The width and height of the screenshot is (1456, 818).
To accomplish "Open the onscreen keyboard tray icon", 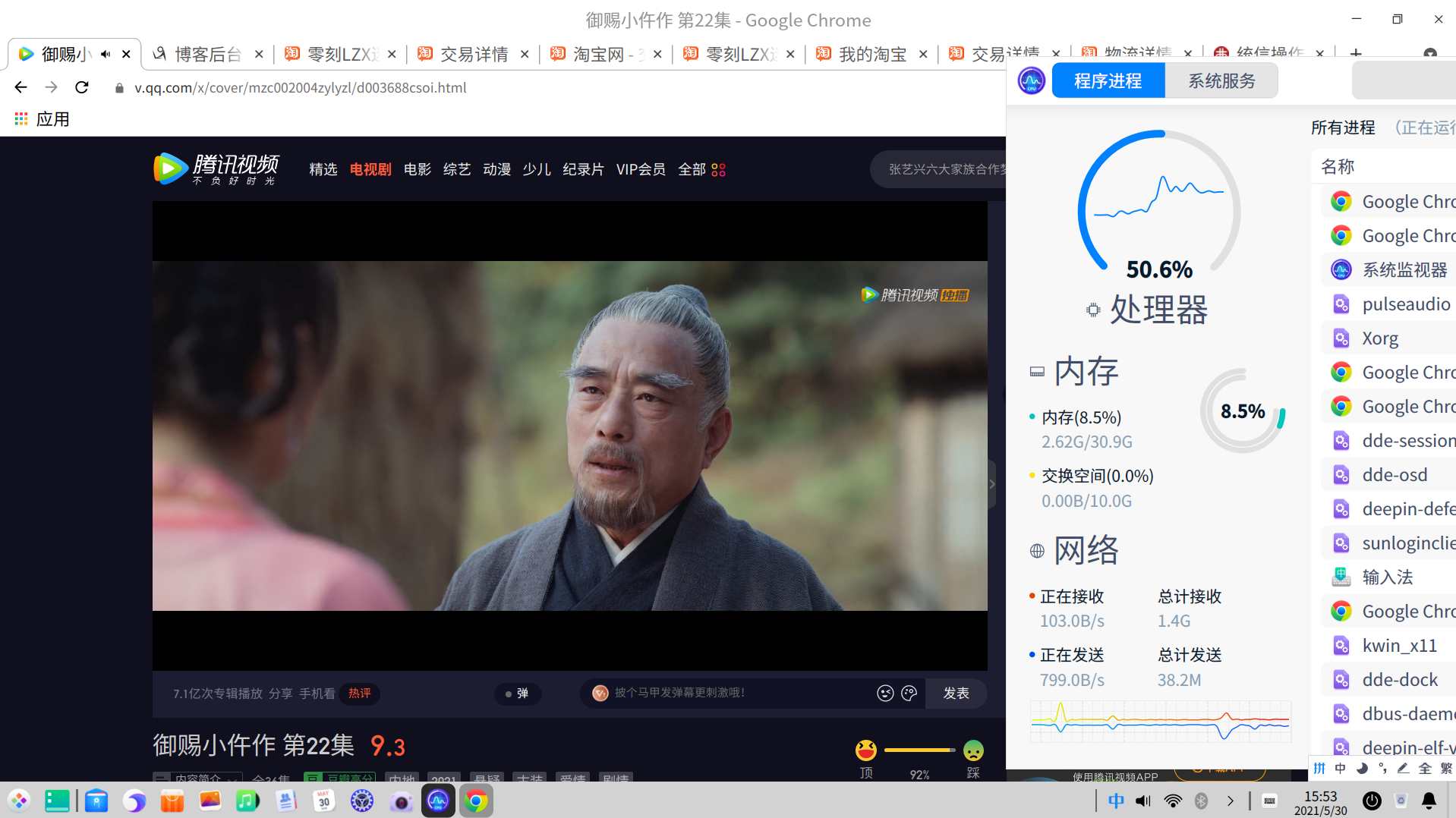I will pos(1269,801).
